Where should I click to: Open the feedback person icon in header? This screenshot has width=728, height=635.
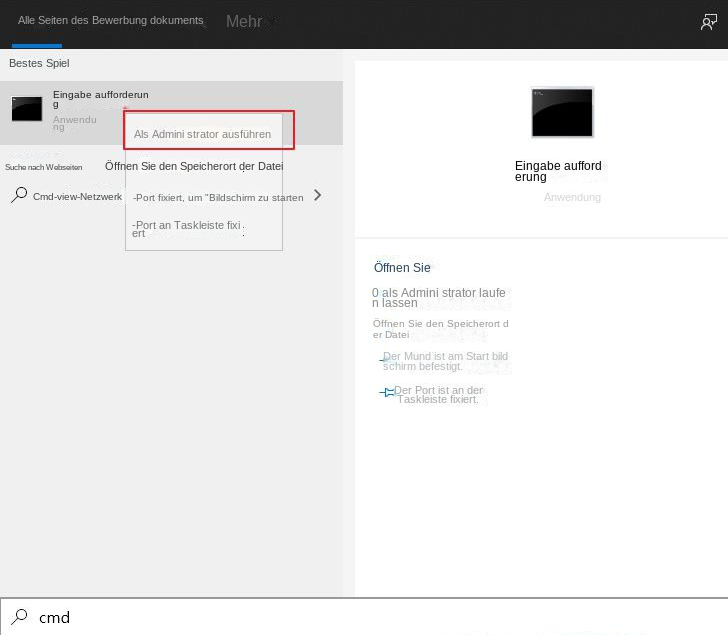708,21
